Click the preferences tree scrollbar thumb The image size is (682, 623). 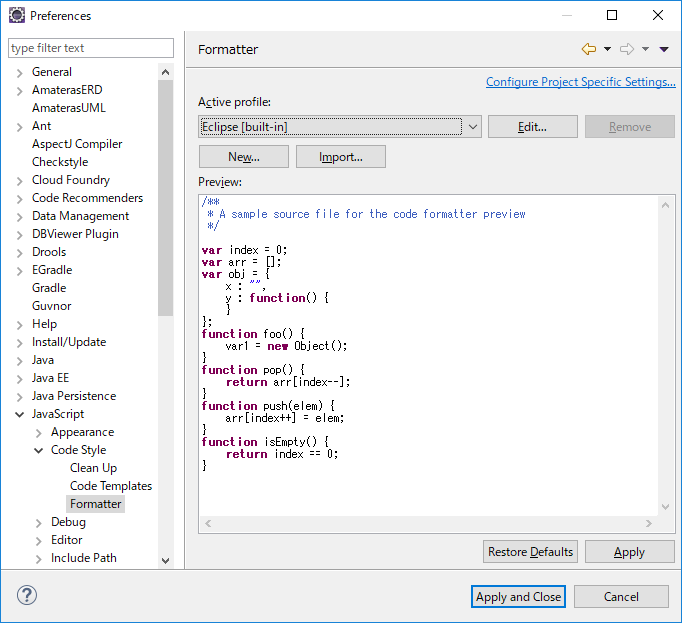(165, 198)
